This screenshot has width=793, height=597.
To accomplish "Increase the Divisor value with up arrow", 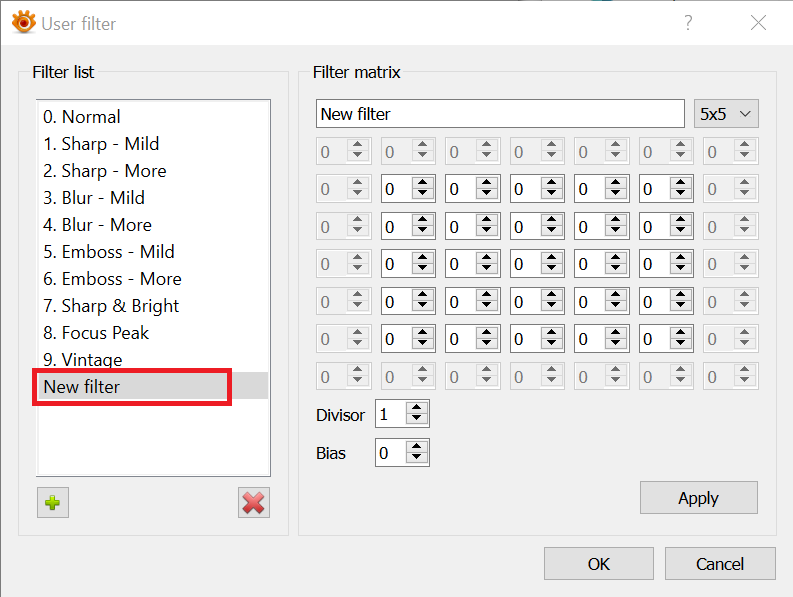I will (417, 408).
